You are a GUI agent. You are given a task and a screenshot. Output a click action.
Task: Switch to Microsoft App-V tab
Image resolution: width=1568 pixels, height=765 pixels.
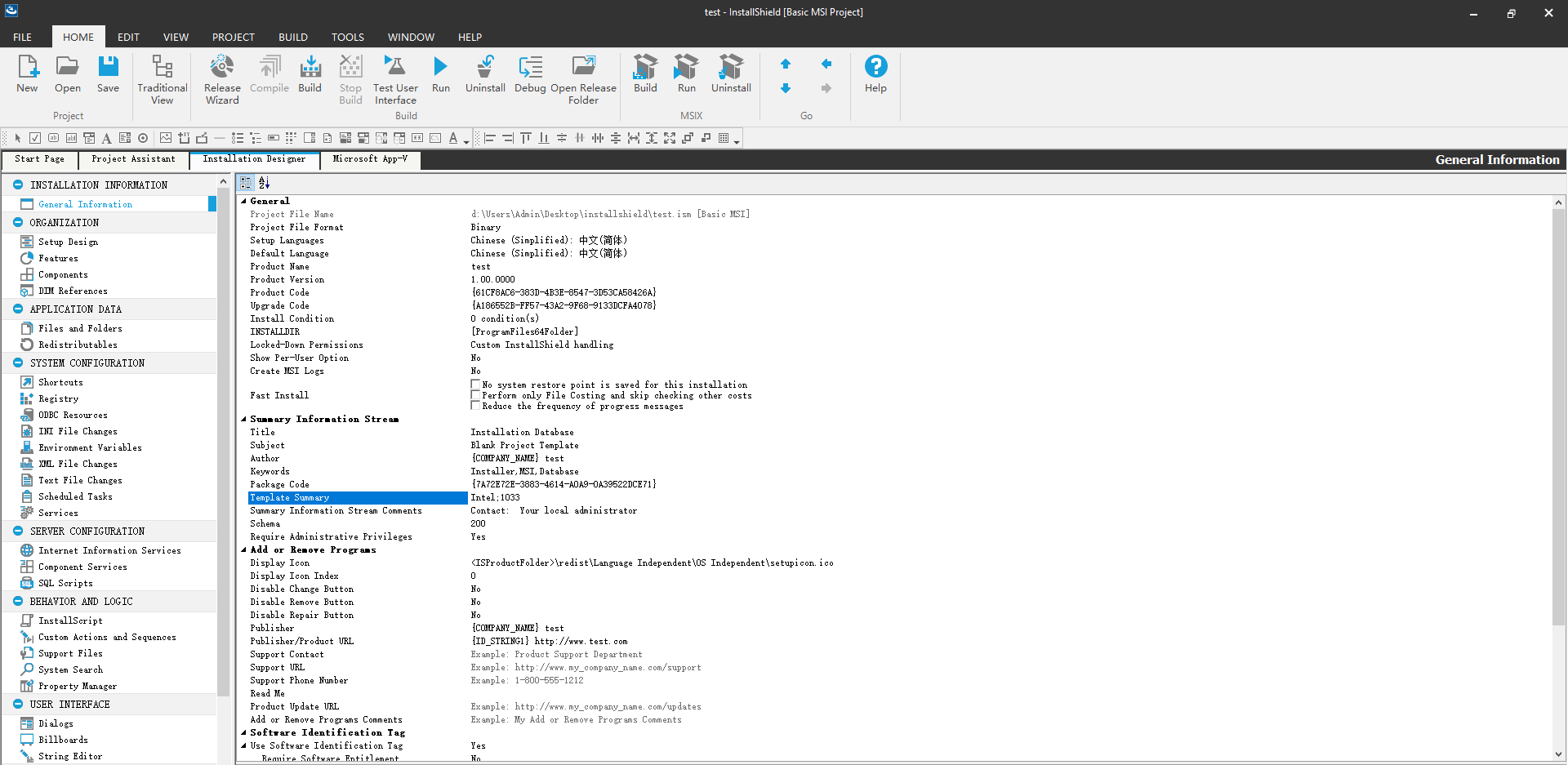[x=370, y=159]
